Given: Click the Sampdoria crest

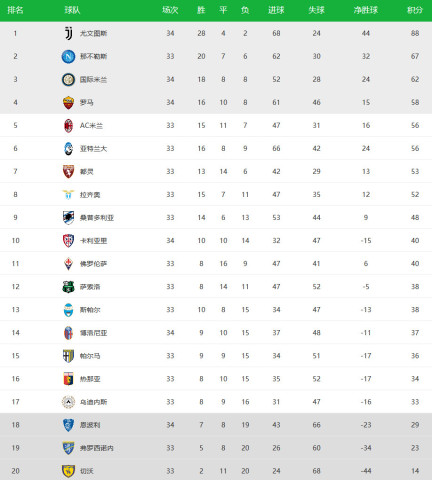Looking at the screenshot, I should click(x=68, y=218).
